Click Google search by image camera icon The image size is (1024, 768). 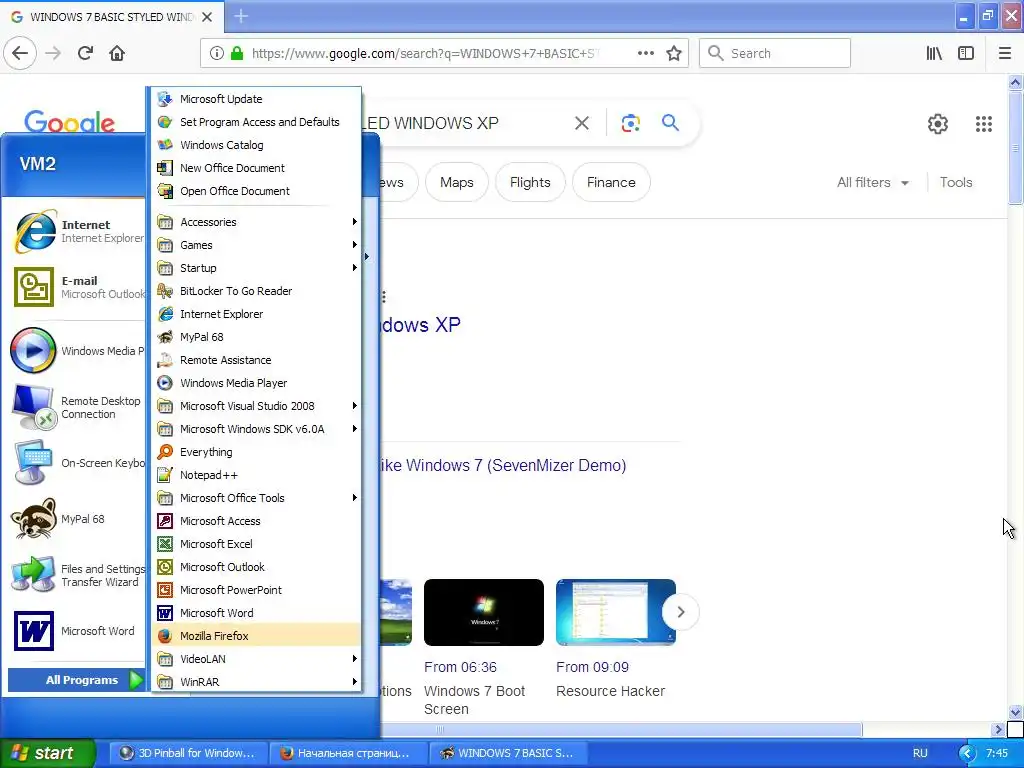tap(630, 123)
